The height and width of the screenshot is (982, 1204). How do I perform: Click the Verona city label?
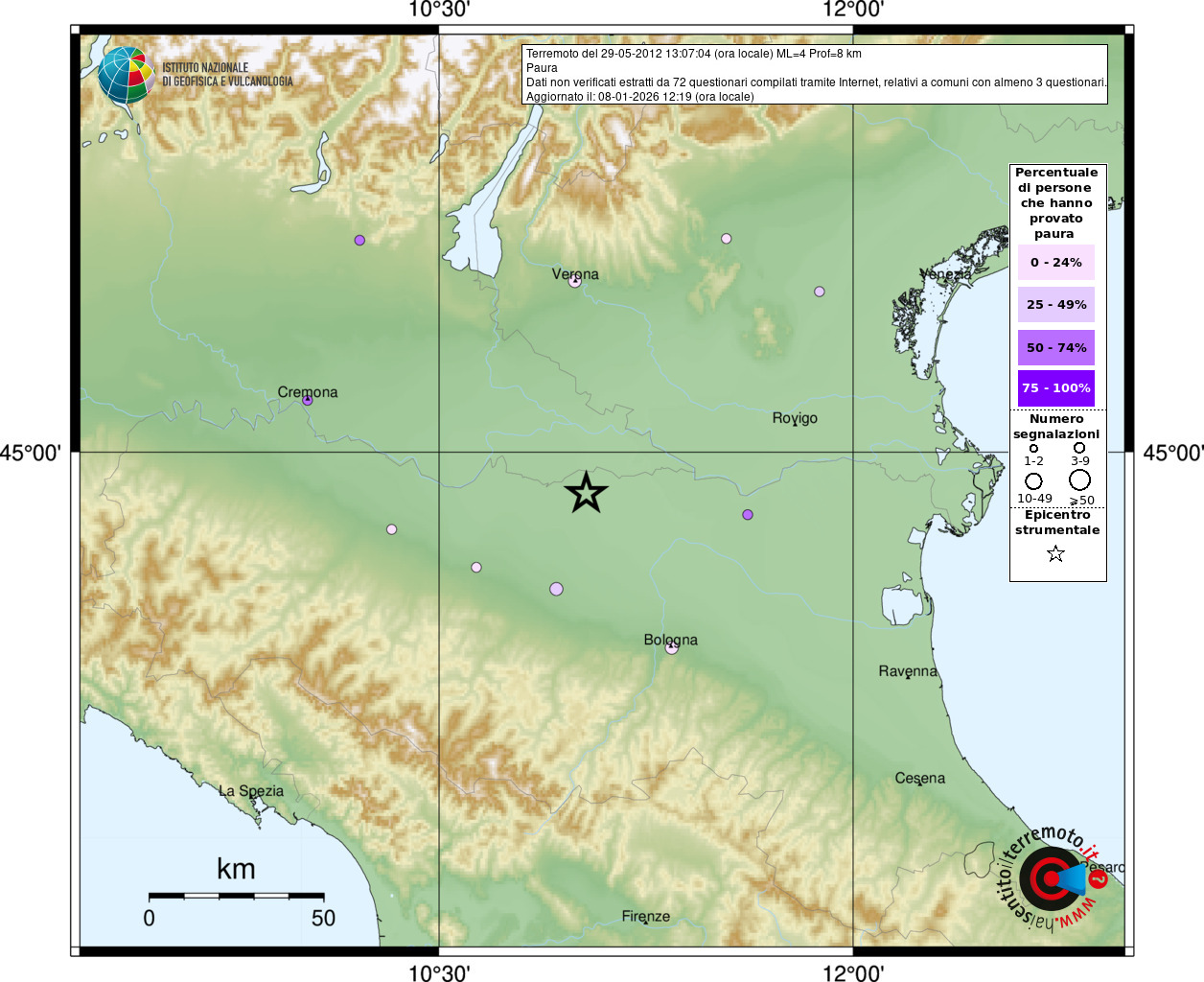point(575,273)
